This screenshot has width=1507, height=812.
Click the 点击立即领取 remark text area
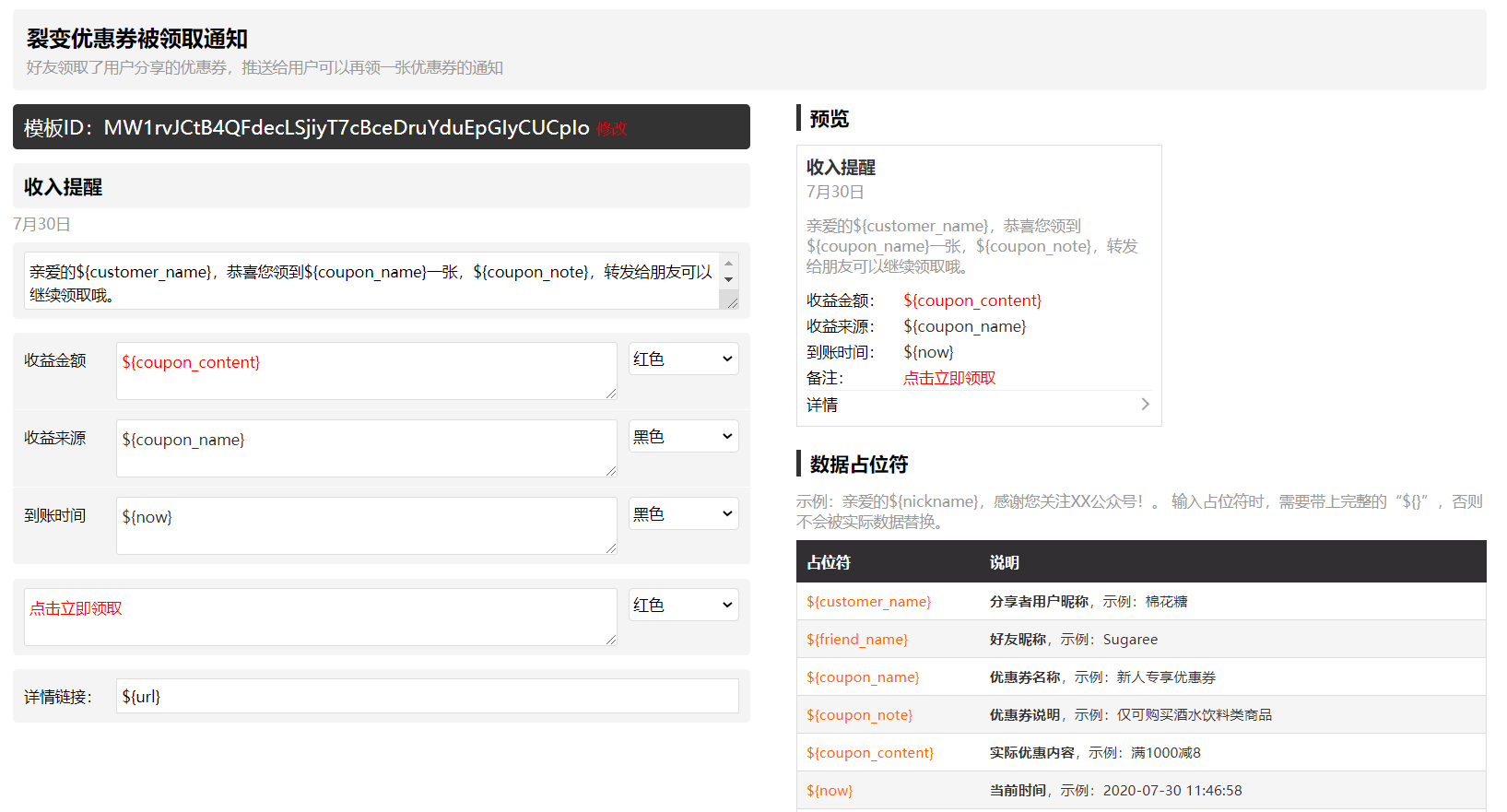pyautogui.click(x=320, y=617)
